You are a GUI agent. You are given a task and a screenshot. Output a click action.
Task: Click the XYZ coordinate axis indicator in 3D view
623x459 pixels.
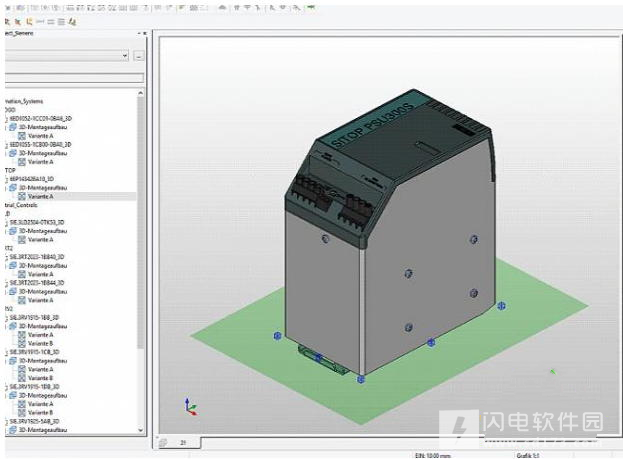pyautogui.click(x=190, y=407)
